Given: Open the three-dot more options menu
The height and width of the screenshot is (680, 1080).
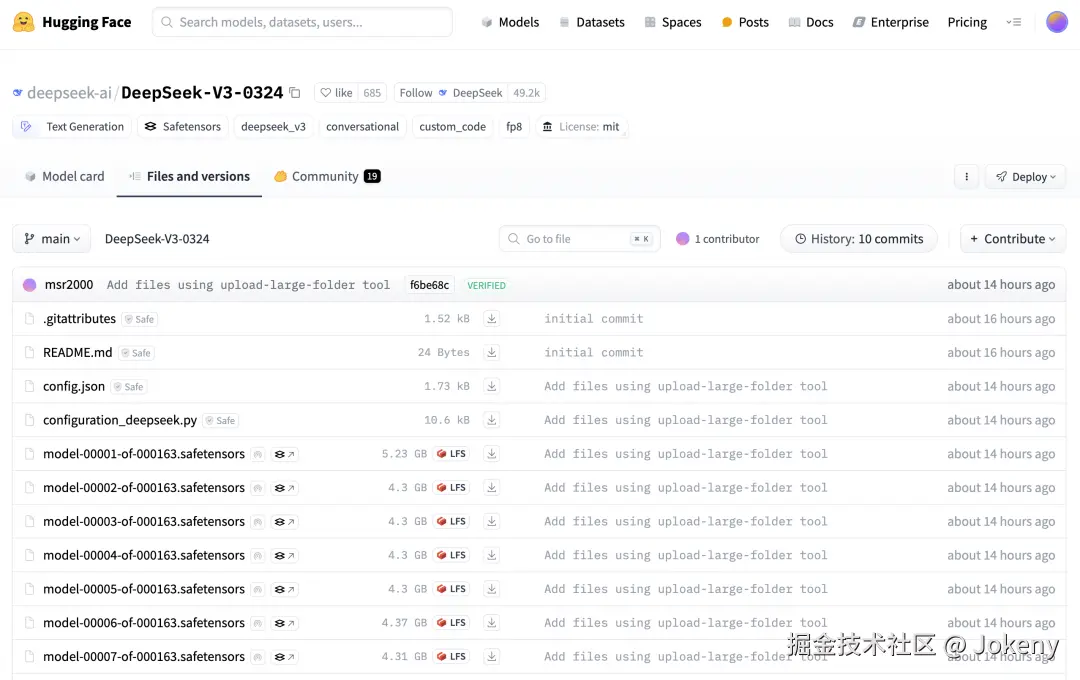Looking at the screenshot, I should pyautogui.click(x=966, y=177).
